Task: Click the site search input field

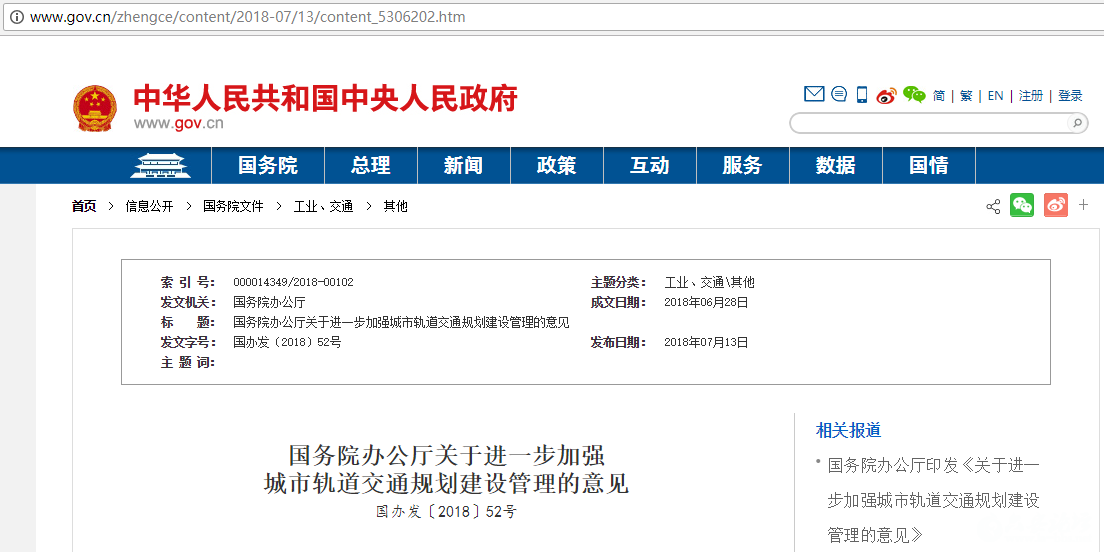Action: (928, 123)
